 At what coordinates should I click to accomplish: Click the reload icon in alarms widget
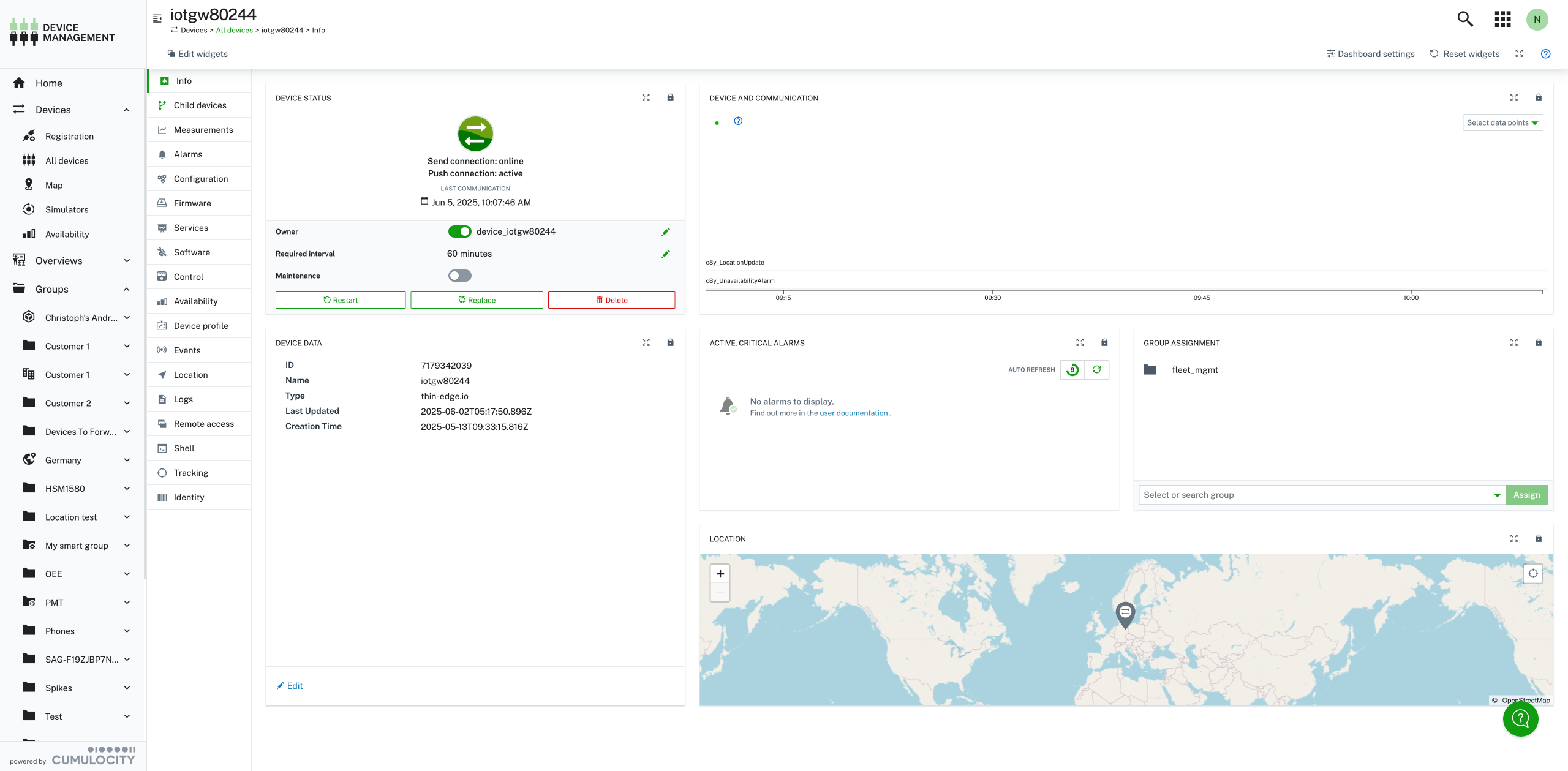(1096, 369)
